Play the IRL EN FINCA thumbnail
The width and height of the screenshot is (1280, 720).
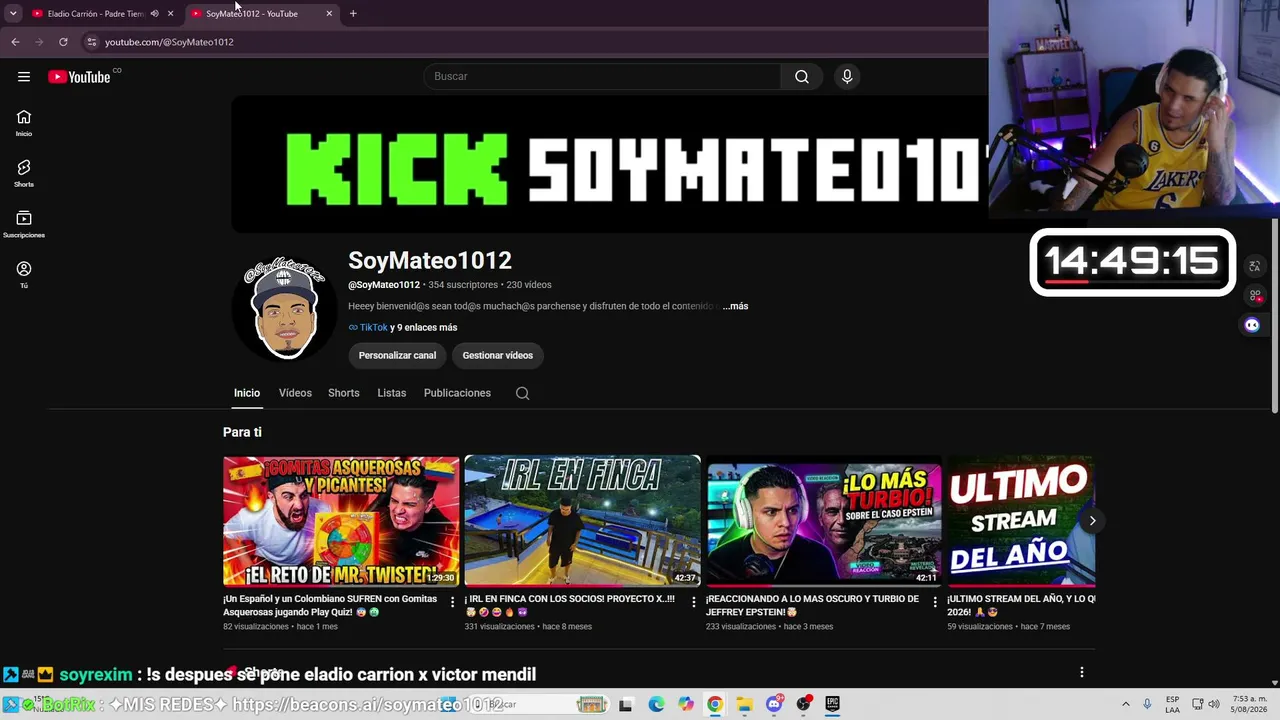(x=582, y=521)
